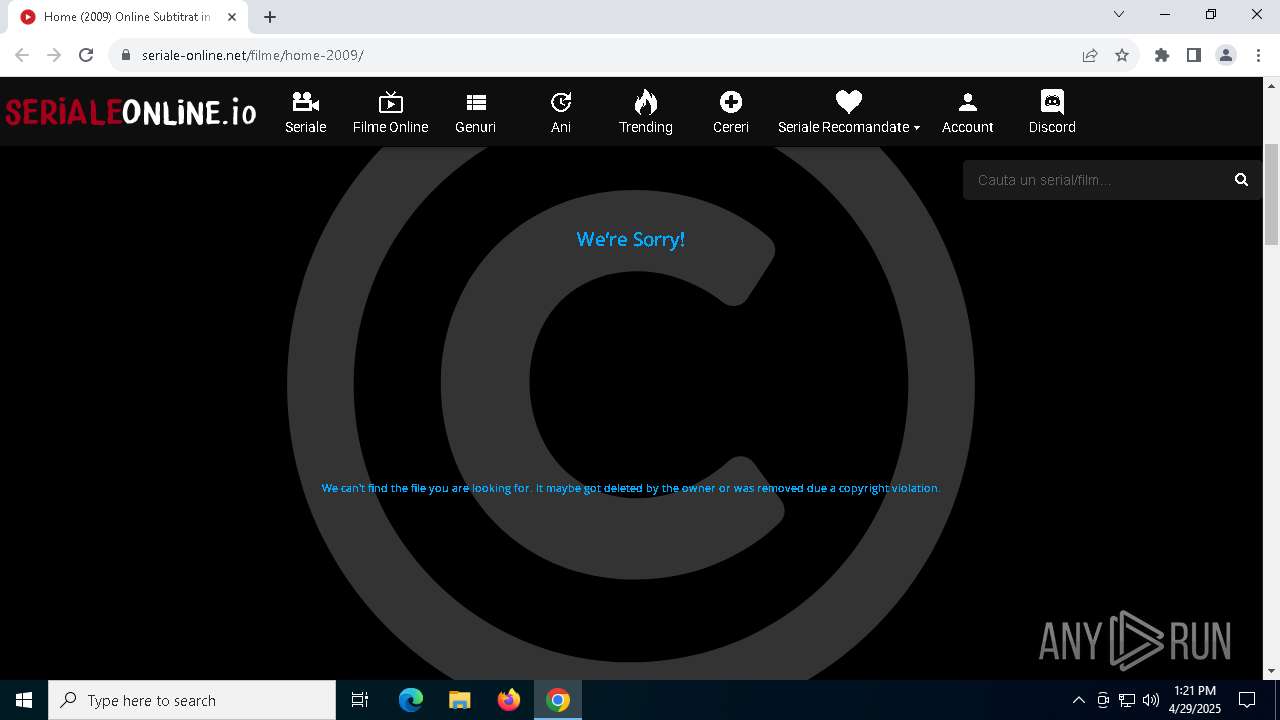
Task: Open the Cereri plus icon
Action: point(731,102)
